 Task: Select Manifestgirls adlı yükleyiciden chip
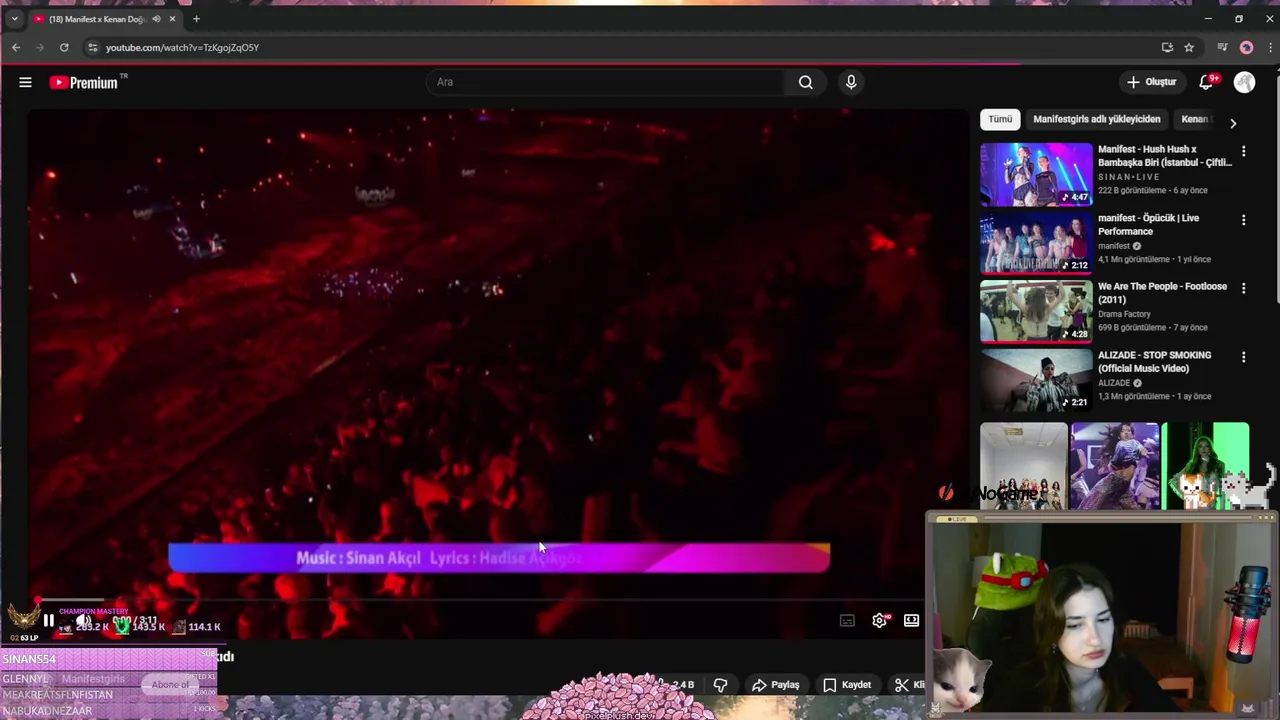[1096, 119]
